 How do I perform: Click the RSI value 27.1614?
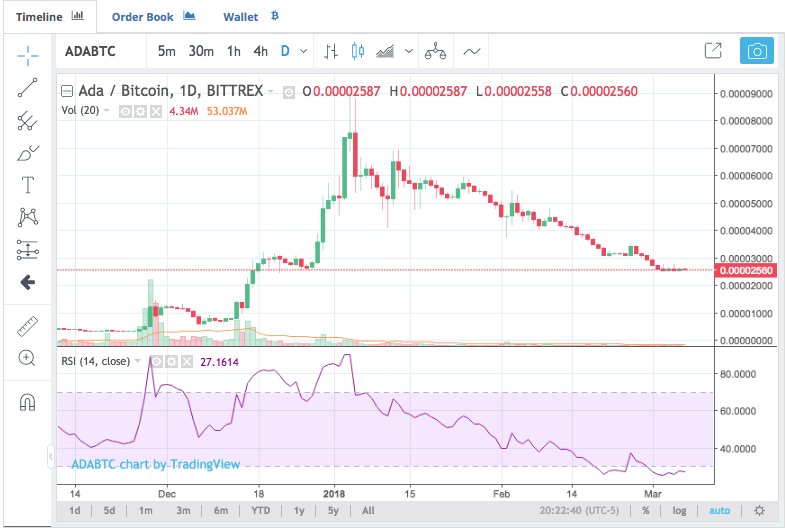point(219,362)
